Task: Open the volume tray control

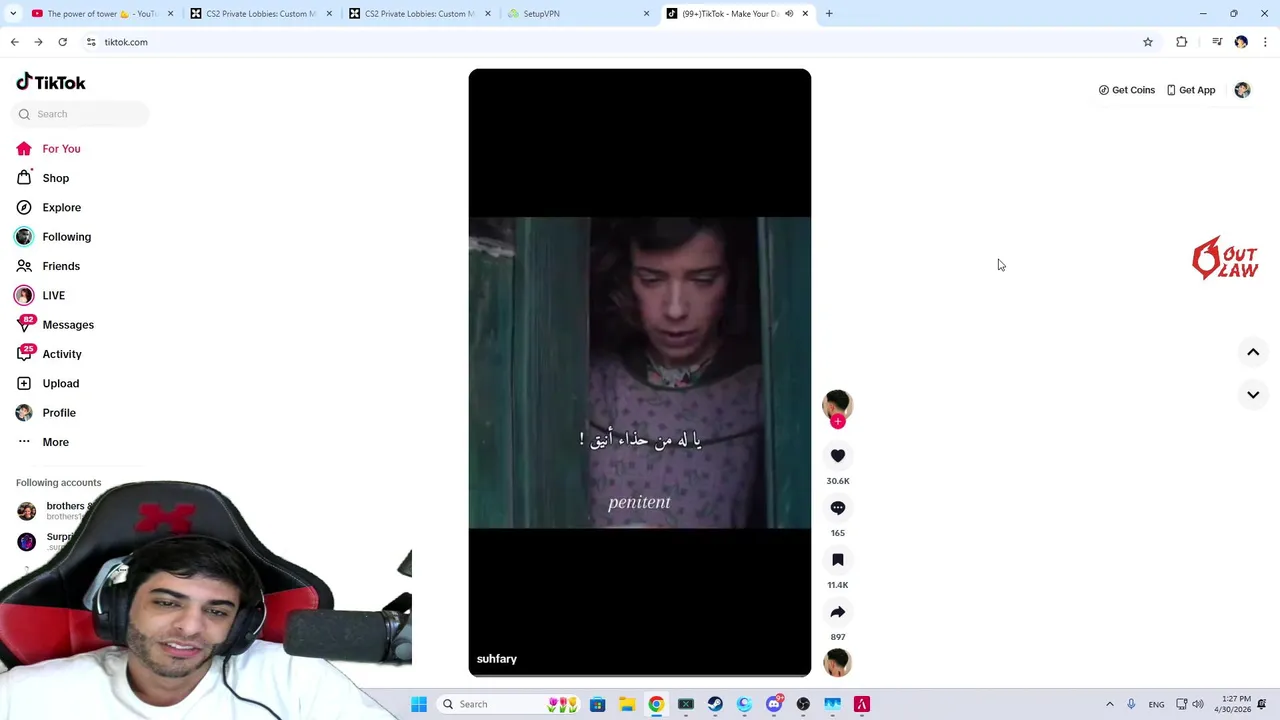Action: [x=1198, y=704]
